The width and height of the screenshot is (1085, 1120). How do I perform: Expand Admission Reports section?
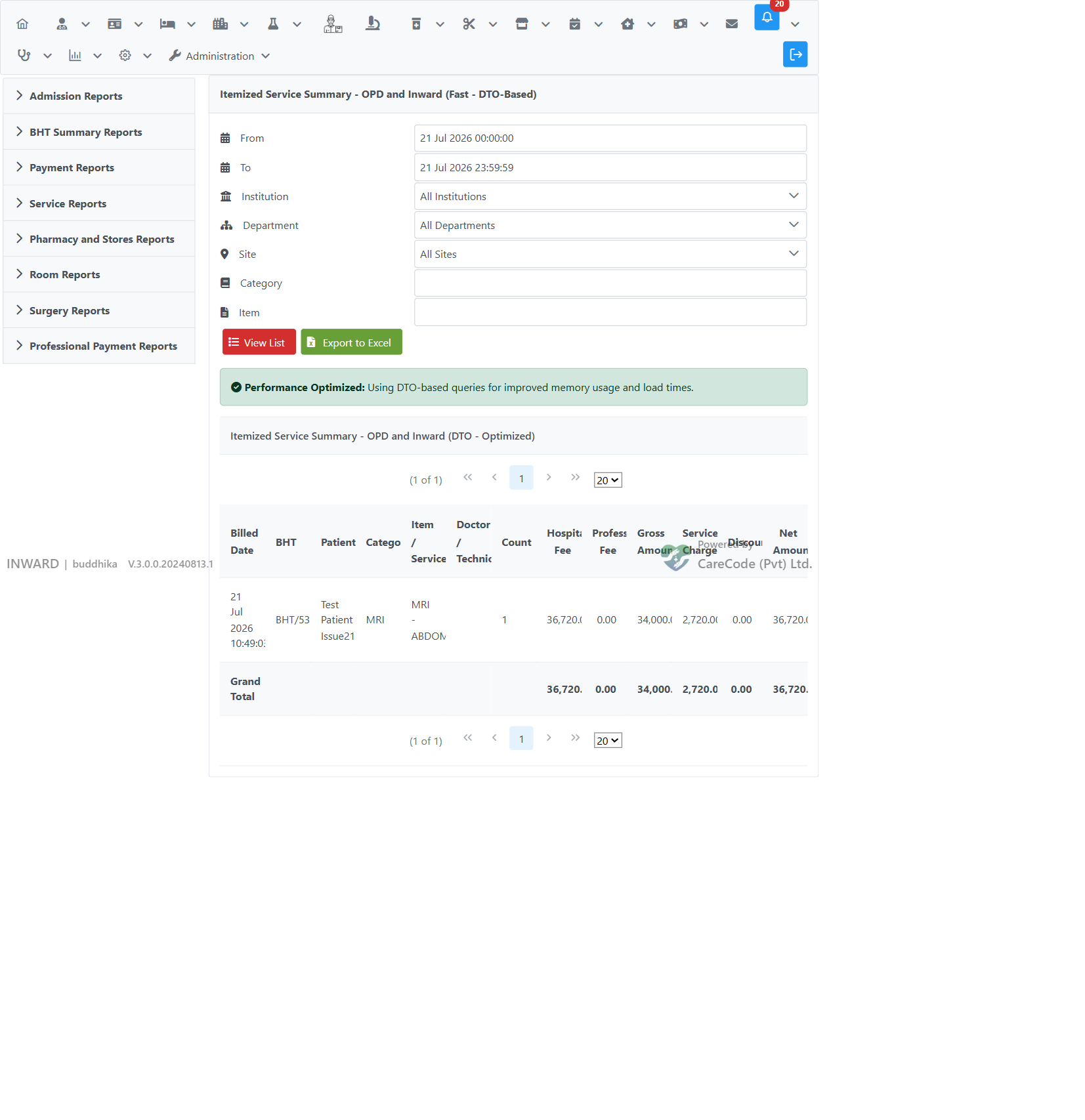point(99,96)
